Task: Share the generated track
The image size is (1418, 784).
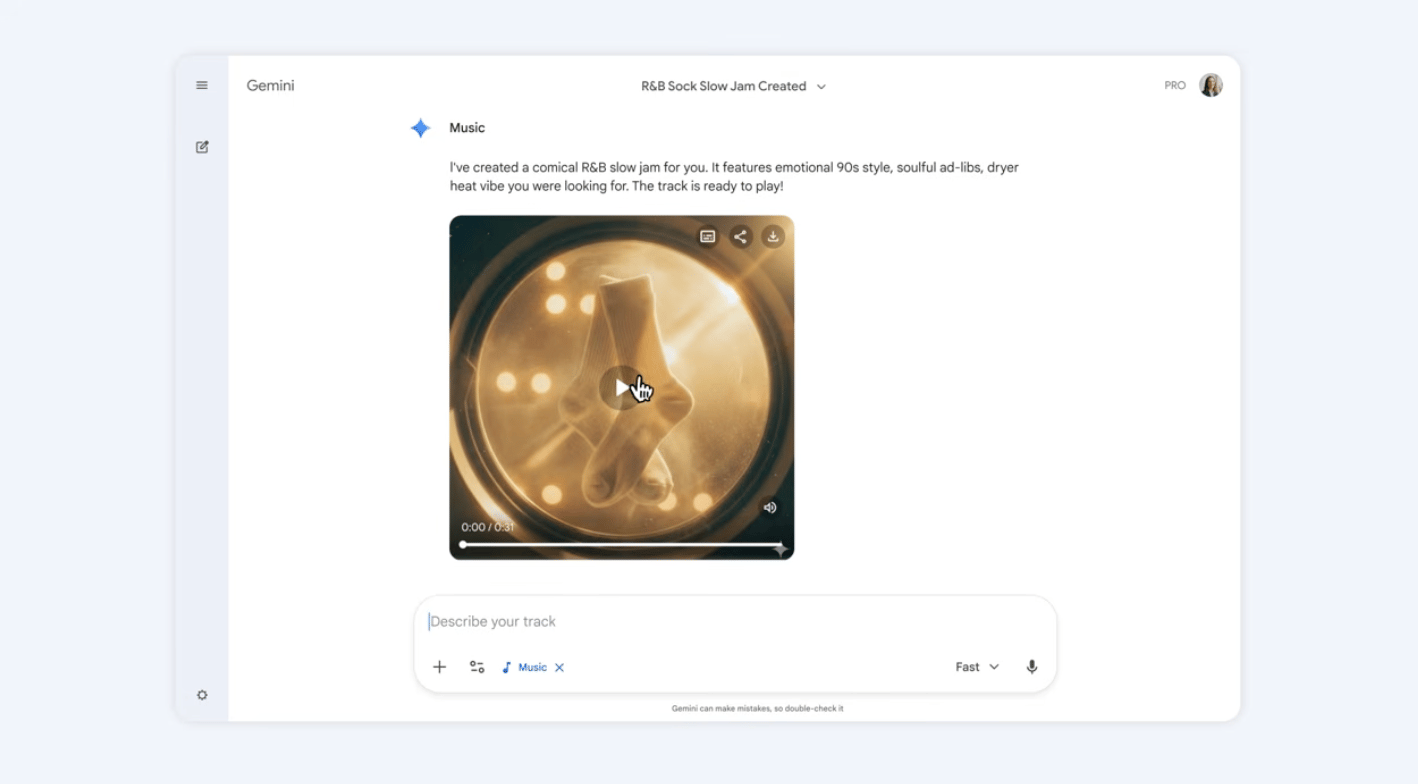Action: [x=740, y=237]
